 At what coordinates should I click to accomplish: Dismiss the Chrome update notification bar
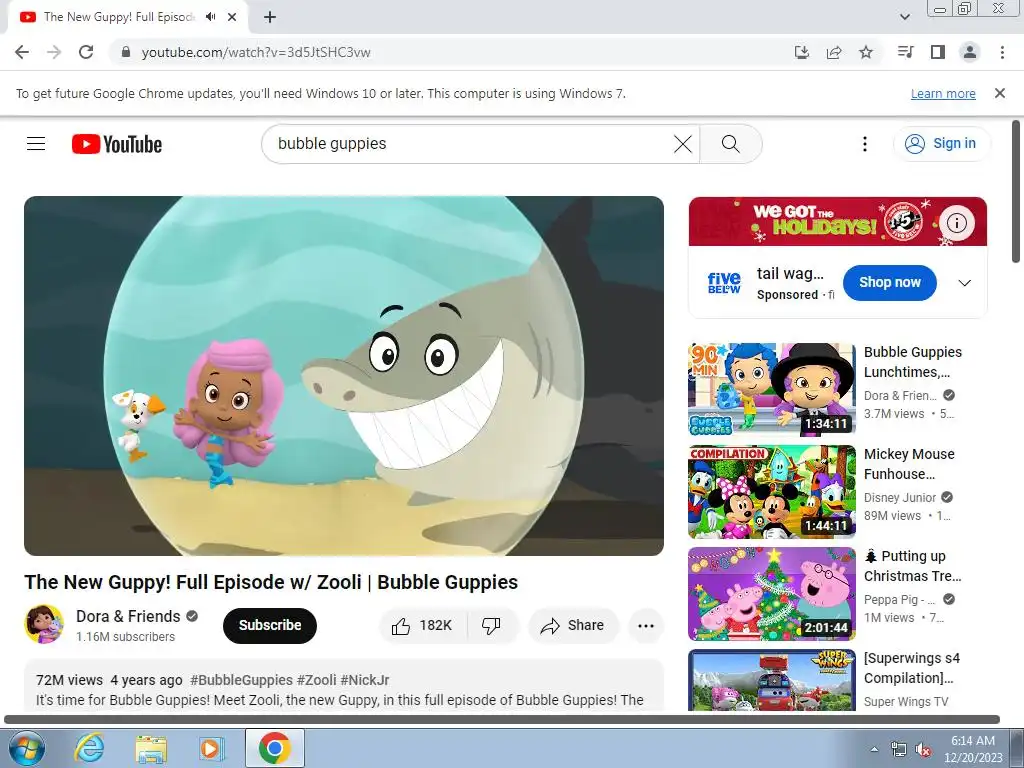1000,93
